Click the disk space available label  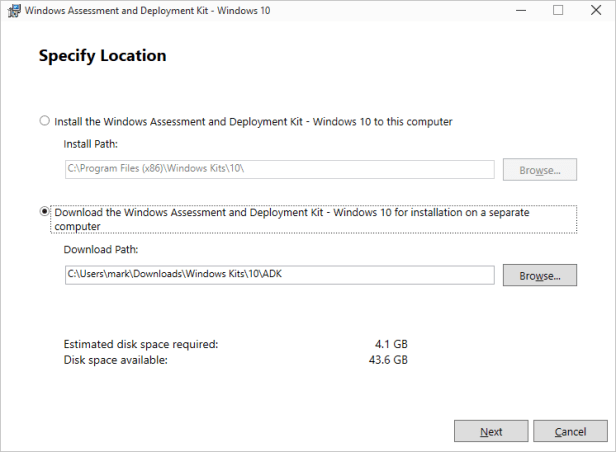coord(115,360)
